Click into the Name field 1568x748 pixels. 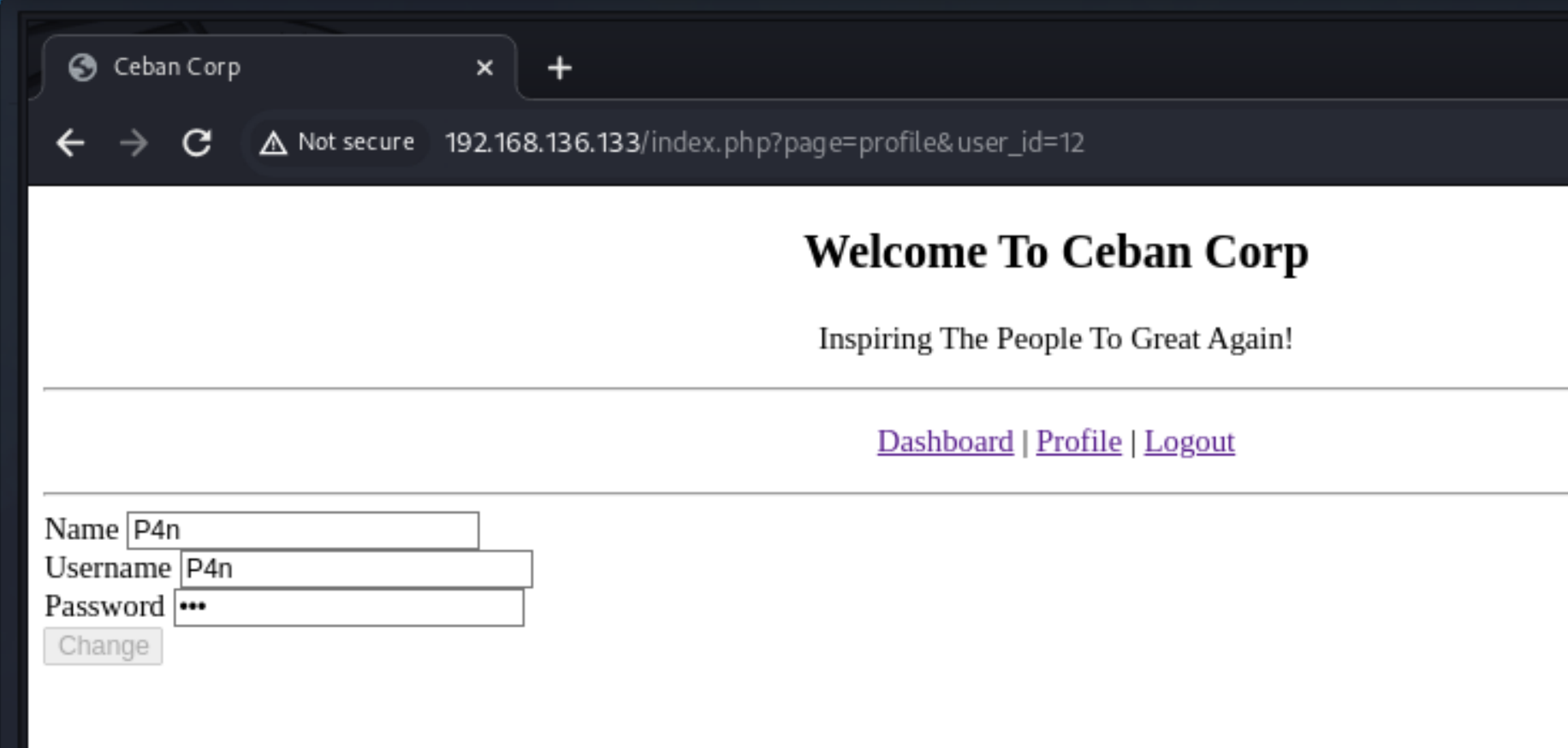pos(303,531)
